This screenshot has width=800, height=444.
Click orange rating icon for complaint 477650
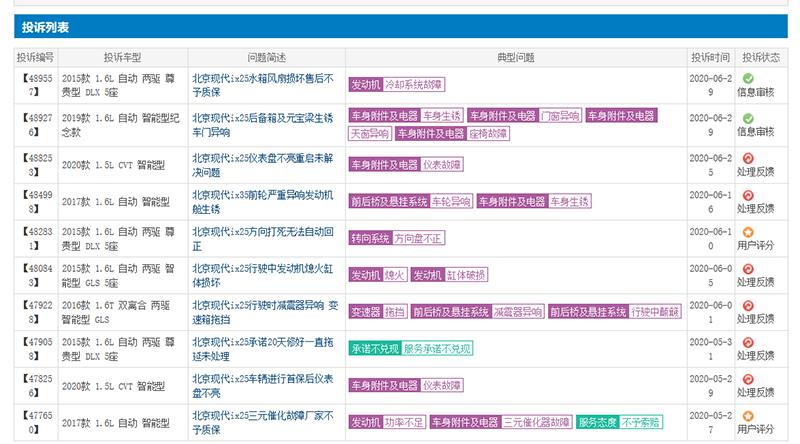[748, 416]
